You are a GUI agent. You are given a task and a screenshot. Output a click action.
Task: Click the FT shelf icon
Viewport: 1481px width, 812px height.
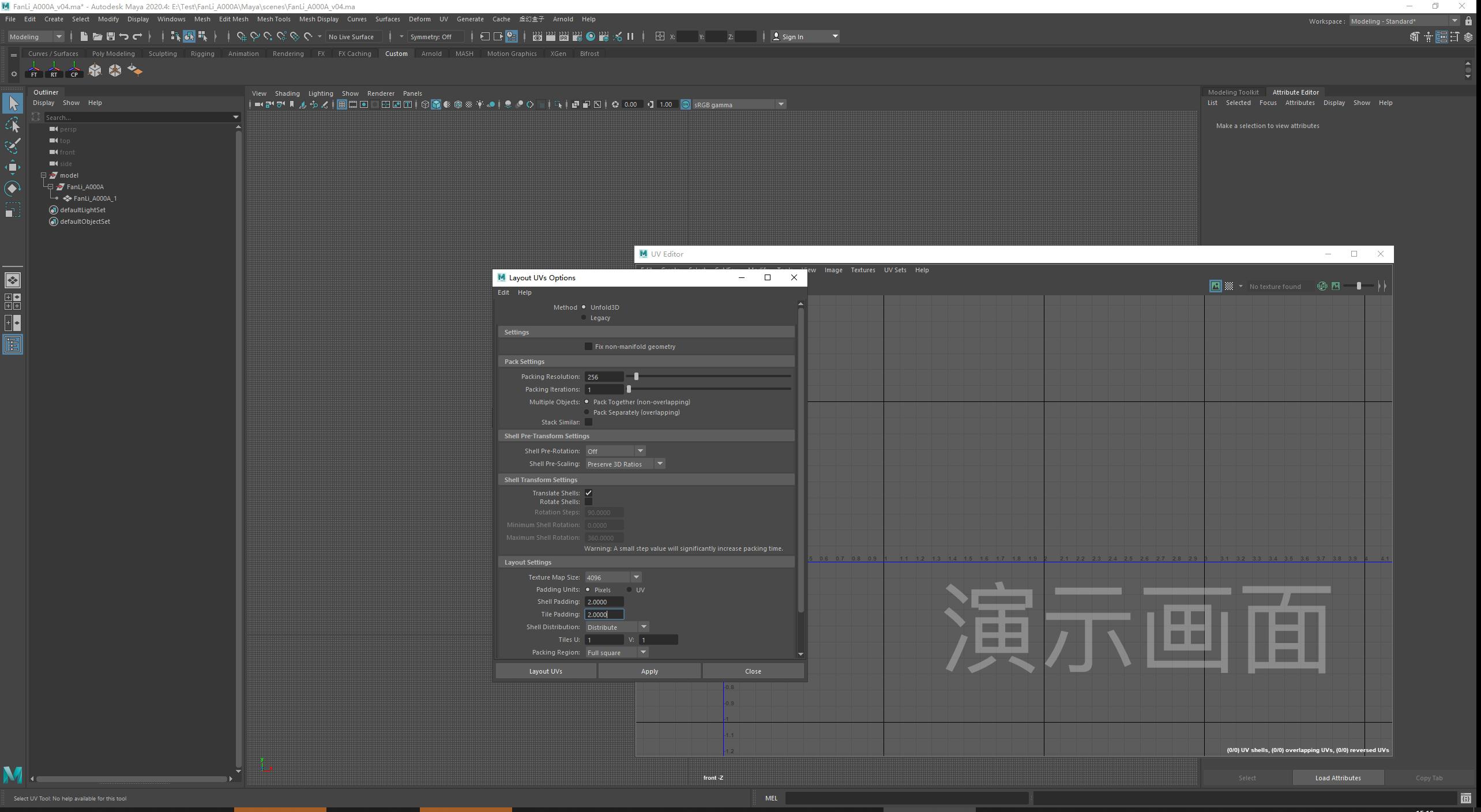(34, 70)
